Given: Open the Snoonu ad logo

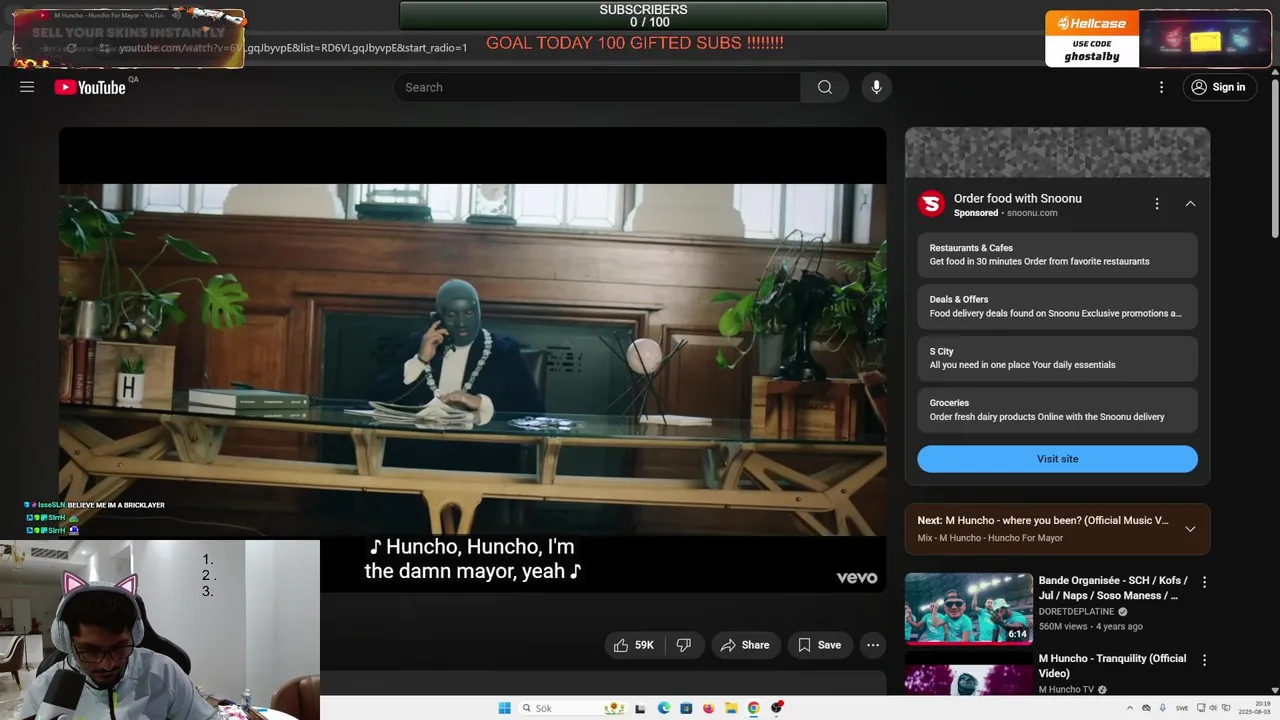Looking at the screenshot, I should 932,204.
